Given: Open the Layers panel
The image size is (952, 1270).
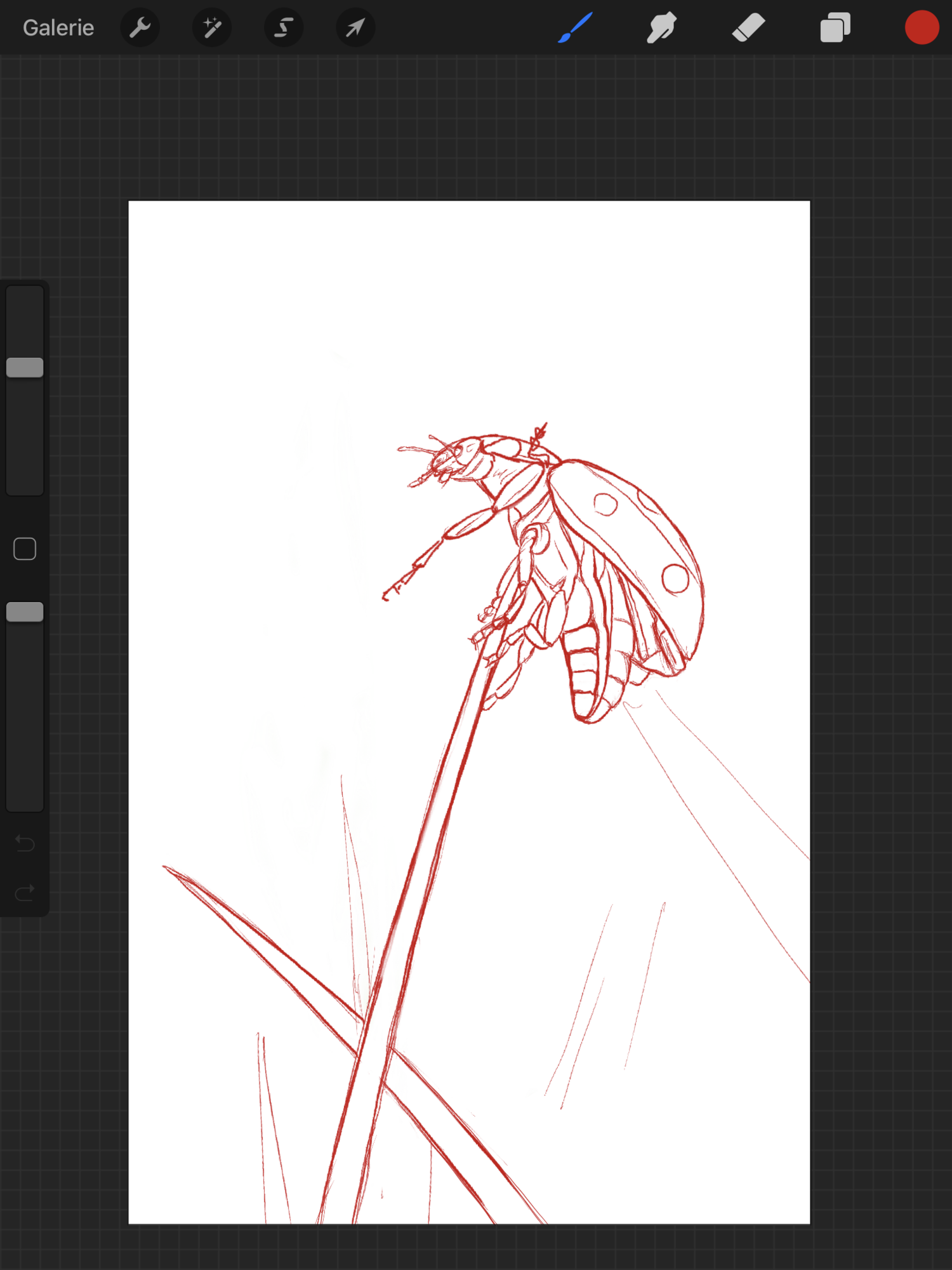Looking at the screenshot, I should 835,28.
